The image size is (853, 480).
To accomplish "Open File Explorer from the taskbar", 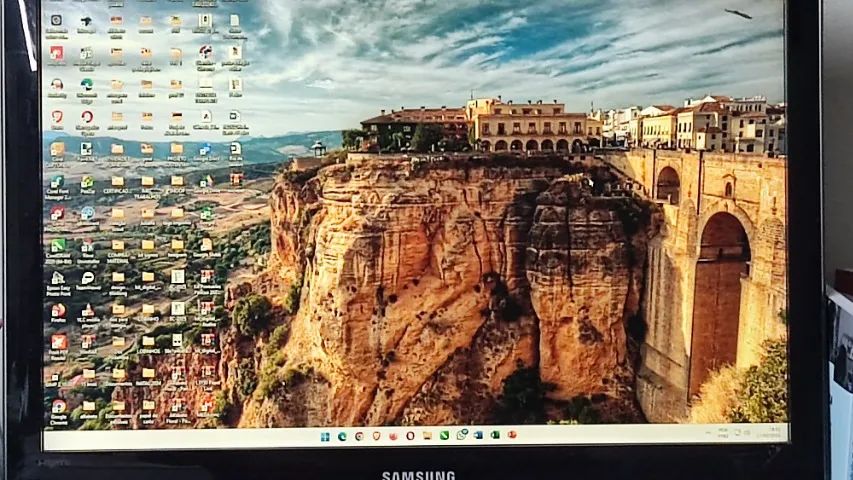I will 427,436.
